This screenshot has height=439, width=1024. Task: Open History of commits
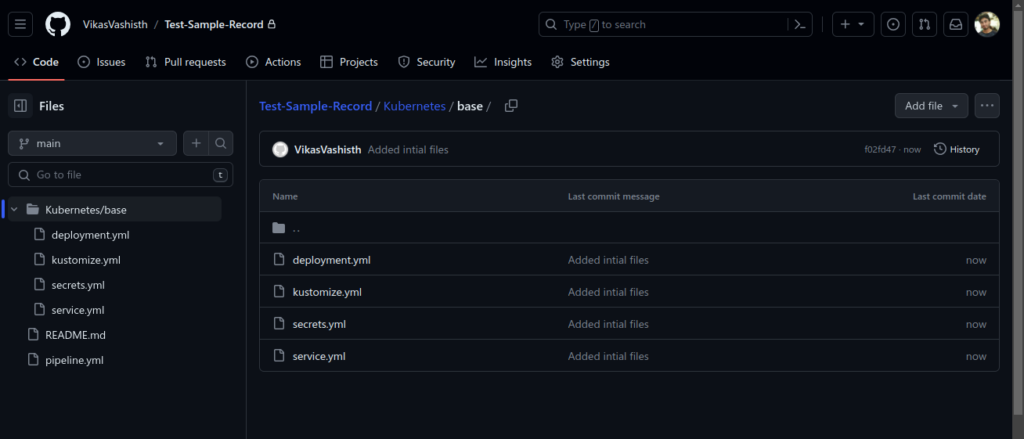coord(956,149)
